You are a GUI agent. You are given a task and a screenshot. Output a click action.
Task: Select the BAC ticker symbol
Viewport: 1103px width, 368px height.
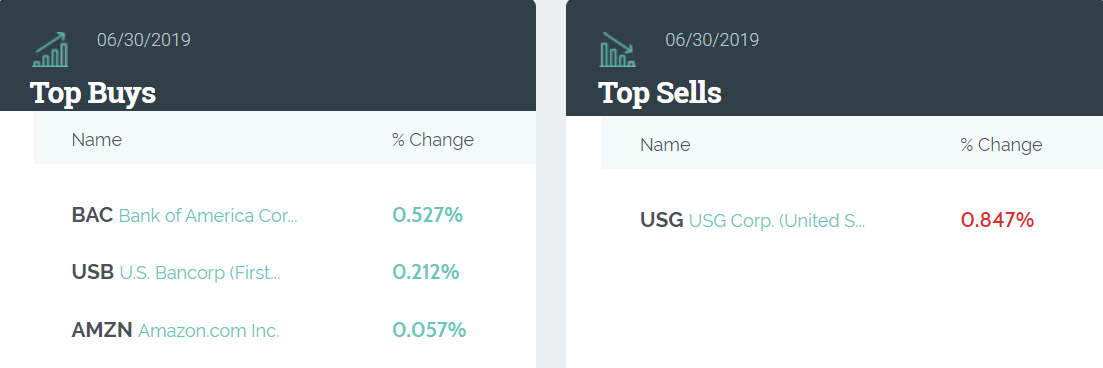click(92, 215)
